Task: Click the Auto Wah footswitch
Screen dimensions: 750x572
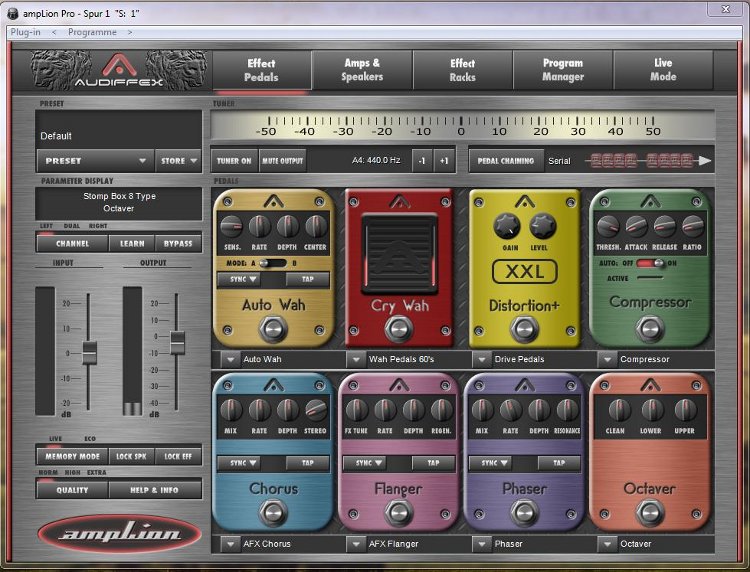Action: click(273, 329)
